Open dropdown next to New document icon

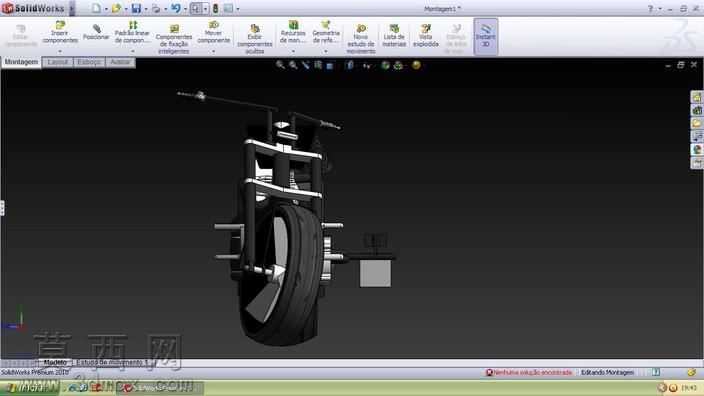[x=106, y=9]
